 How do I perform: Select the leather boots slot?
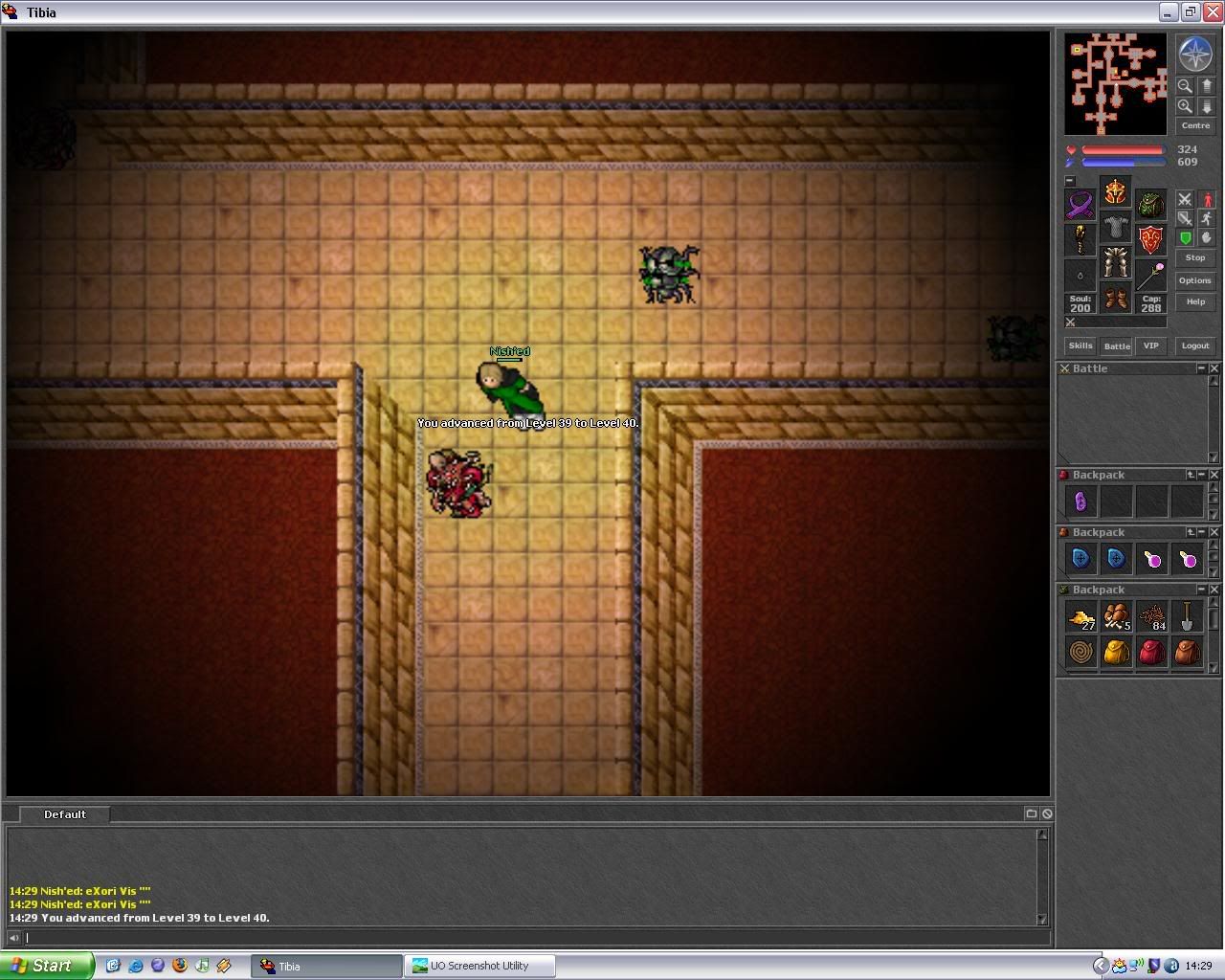[x=1116, y=298]
